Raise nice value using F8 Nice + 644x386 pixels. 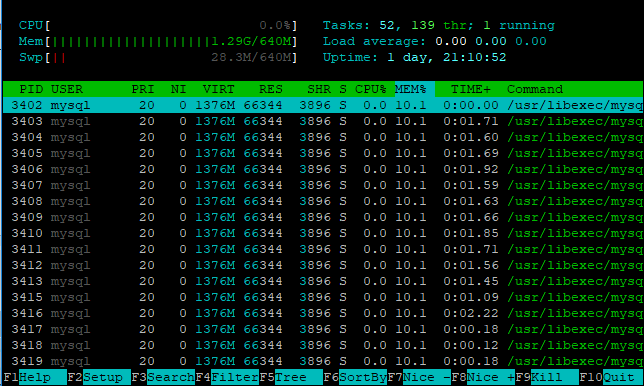pos(483,377)
